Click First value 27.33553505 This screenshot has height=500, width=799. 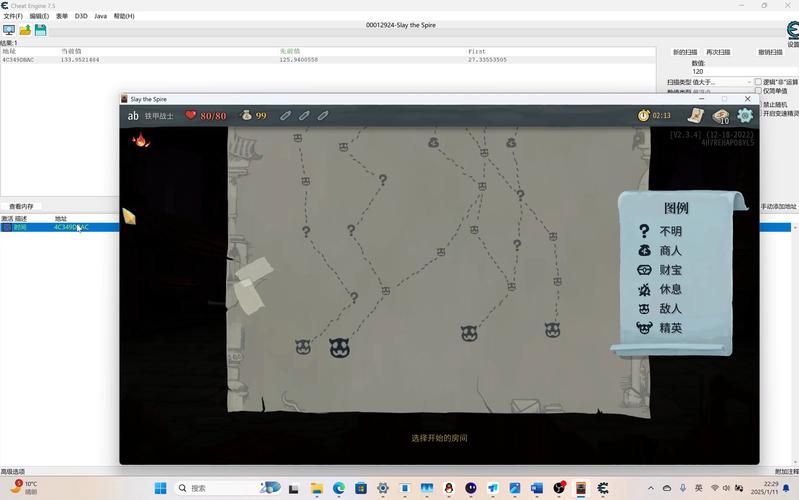tap(487, 60)
